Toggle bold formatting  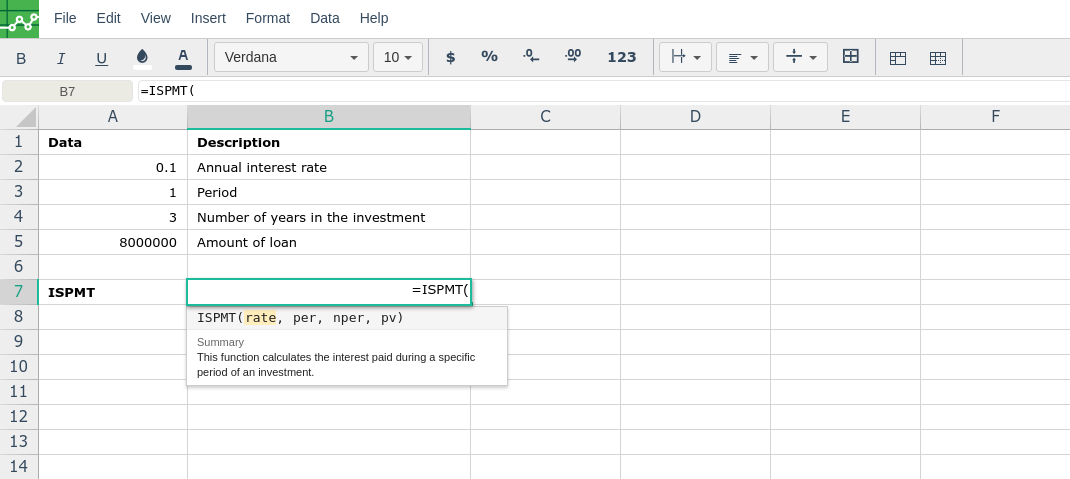pos(21,58)
